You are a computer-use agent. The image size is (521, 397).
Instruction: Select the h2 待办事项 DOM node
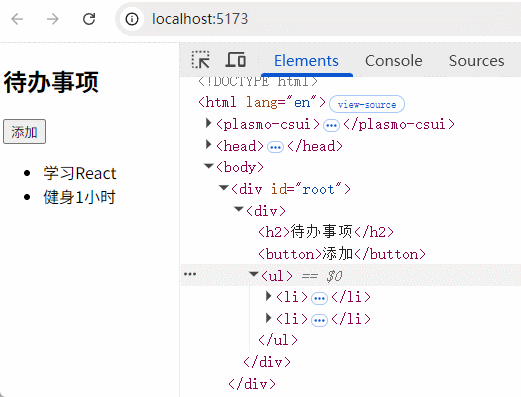(326, 232)
